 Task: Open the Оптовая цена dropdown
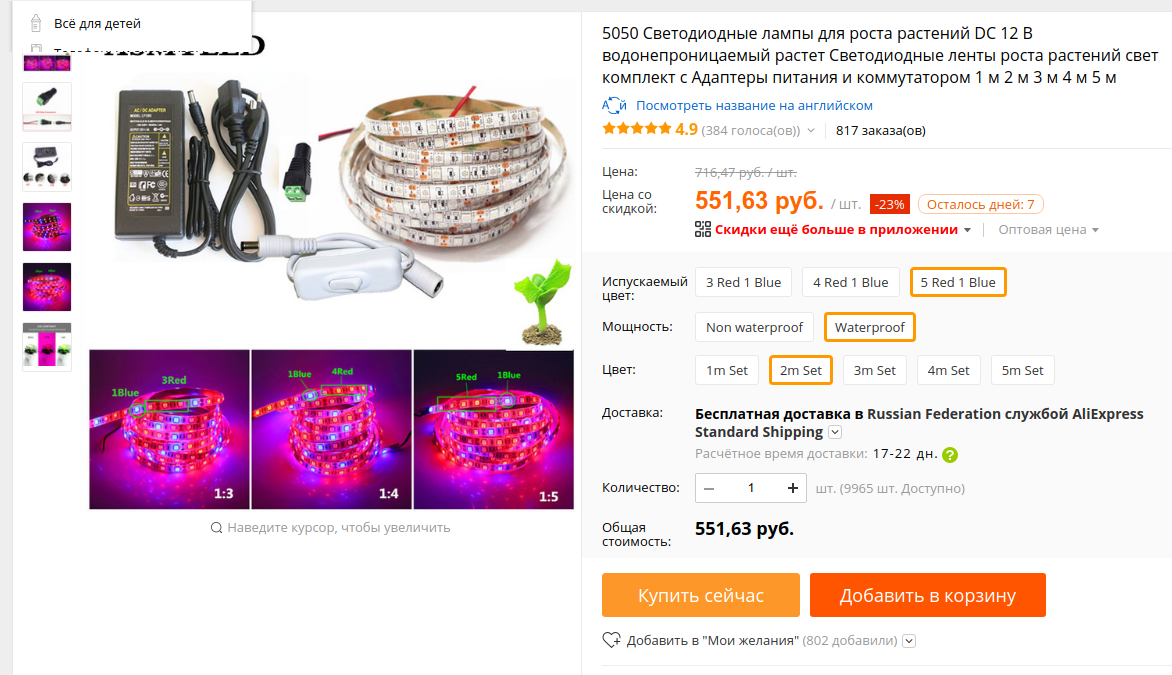coord(1049,229)
